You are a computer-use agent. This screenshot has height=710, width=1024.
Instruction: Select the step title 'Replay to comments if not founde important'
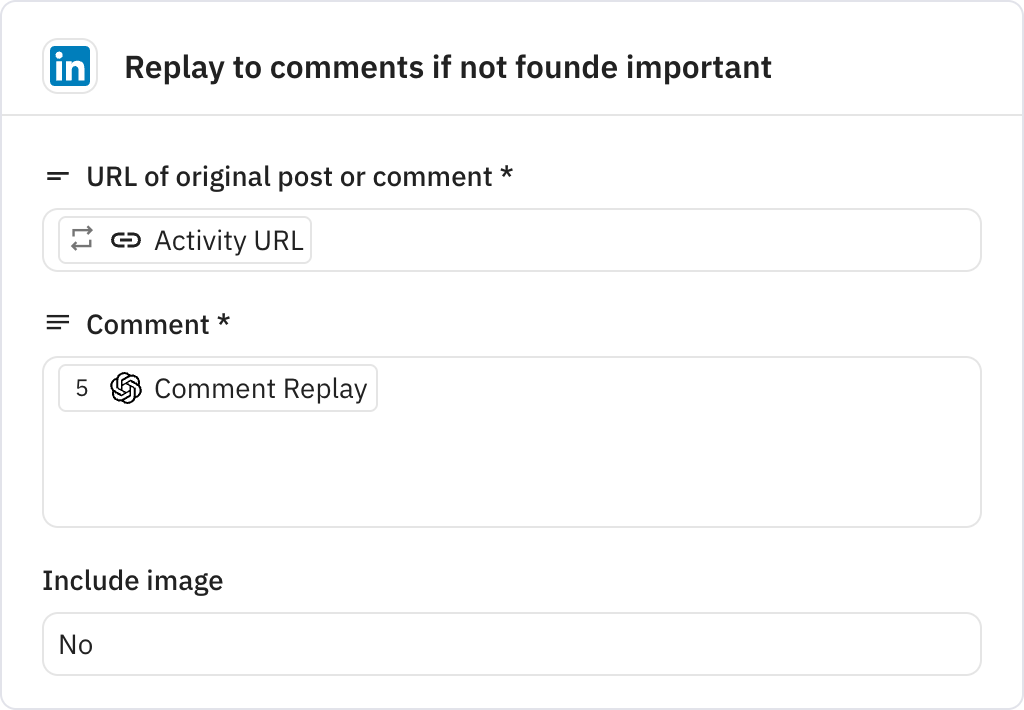447,67
